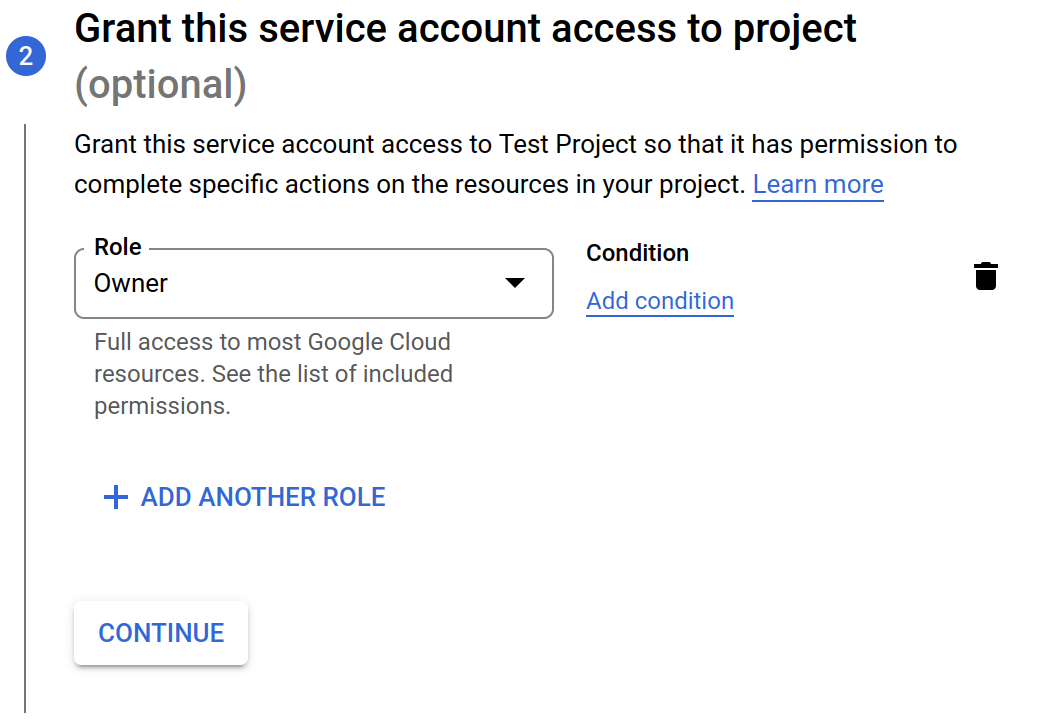This screenshot has width=1042, height=724.
Task: Click the permissions description text
Action: (x=272, y=374)
